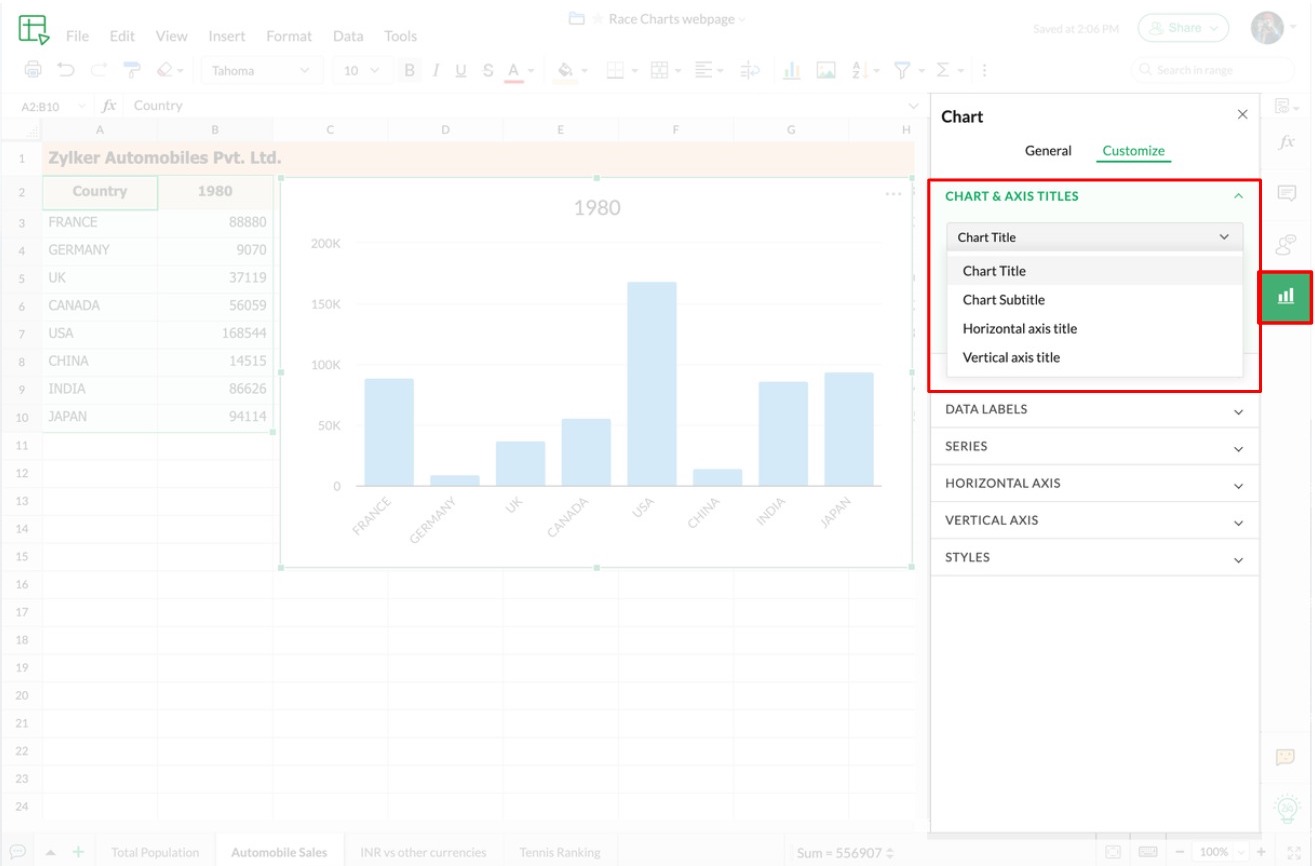Toggle underline formatting

click(x=461, y=70)
